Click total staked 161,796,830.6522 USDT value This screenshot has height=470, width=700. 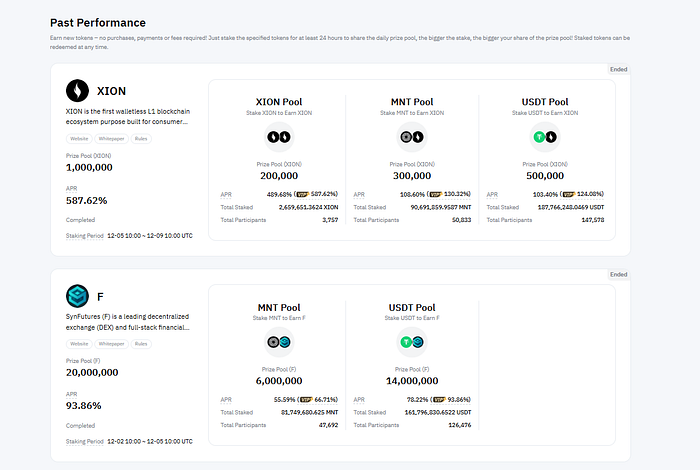(x=438, y=413)
